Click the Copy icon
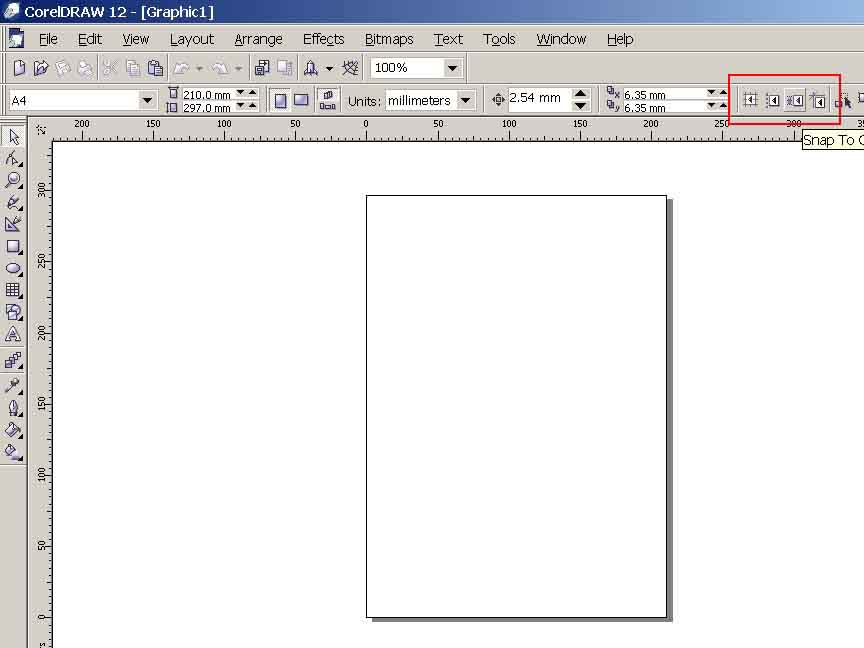The height and width of the screenshot is (648, 864). (x=133, y=68)
